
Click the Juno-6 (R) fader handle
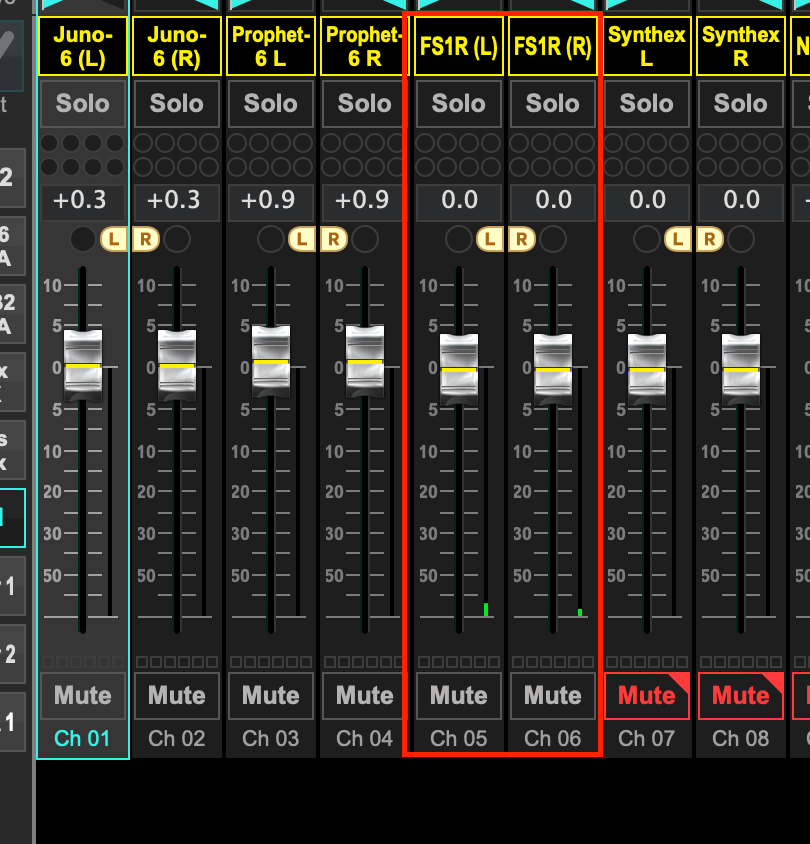coord(177,365)
